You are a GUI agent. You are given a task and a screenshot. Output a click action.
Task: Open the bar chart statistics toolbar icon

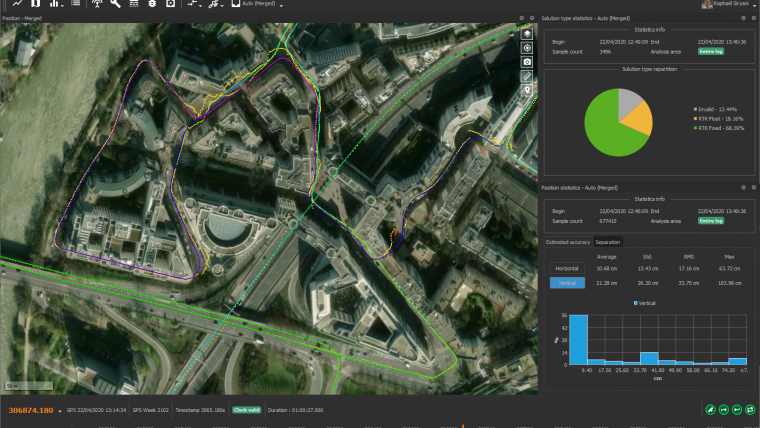pos(54,3)
